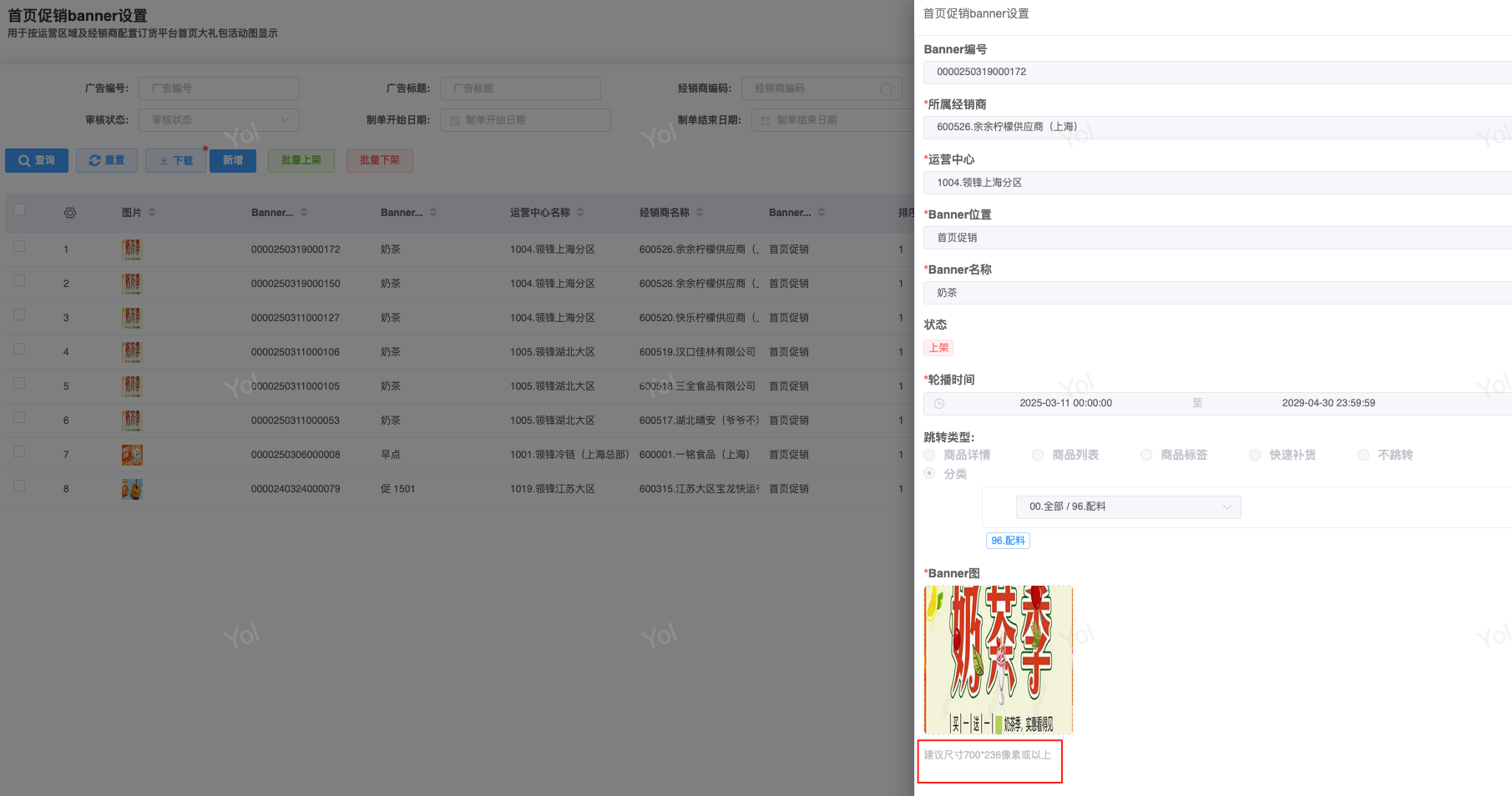Click the search icon in 经销商编码 field
This screenshot has width=1512, height=796.
click(886, 88)
